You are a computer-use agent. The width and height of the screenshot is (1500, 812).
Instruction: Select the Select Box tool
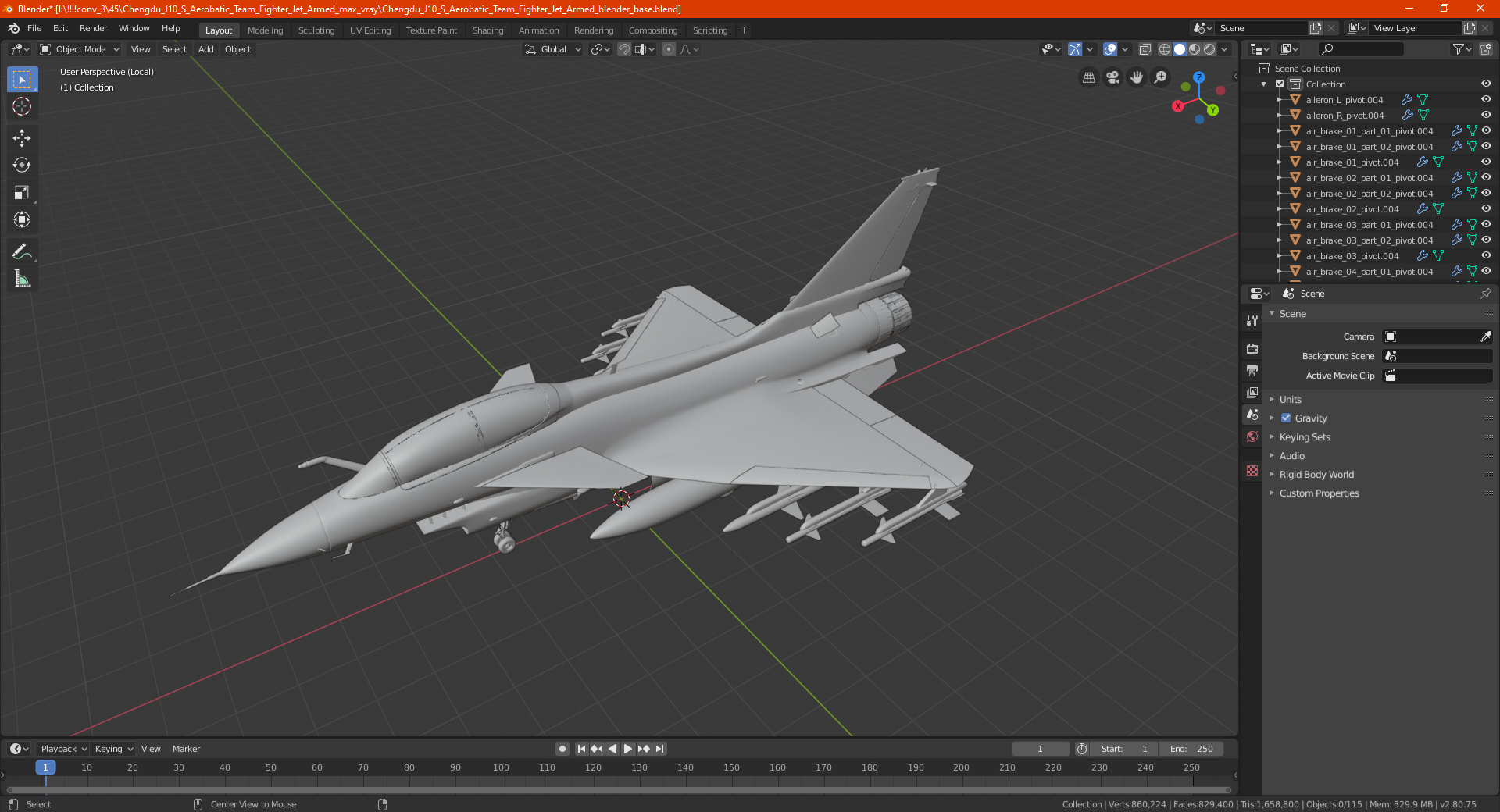point(22,80)
